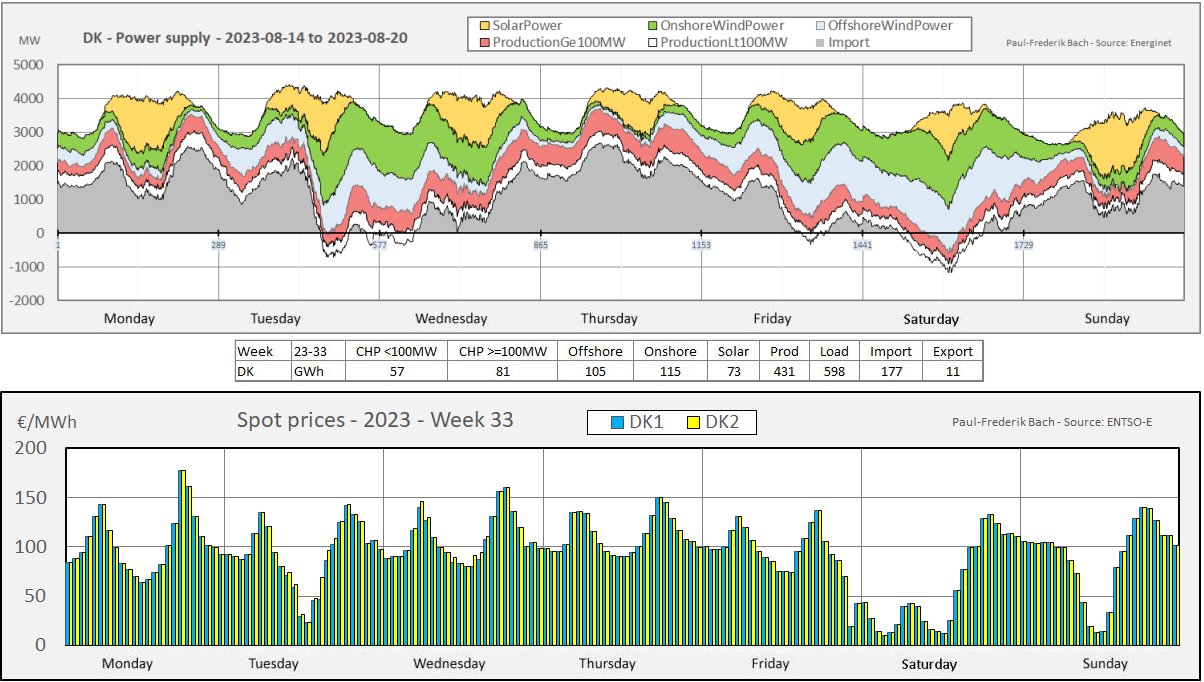Viewport: 1204px width, 682px height.
Task: Click the 289 marker on the power supply axis
Action: (218, 244)
